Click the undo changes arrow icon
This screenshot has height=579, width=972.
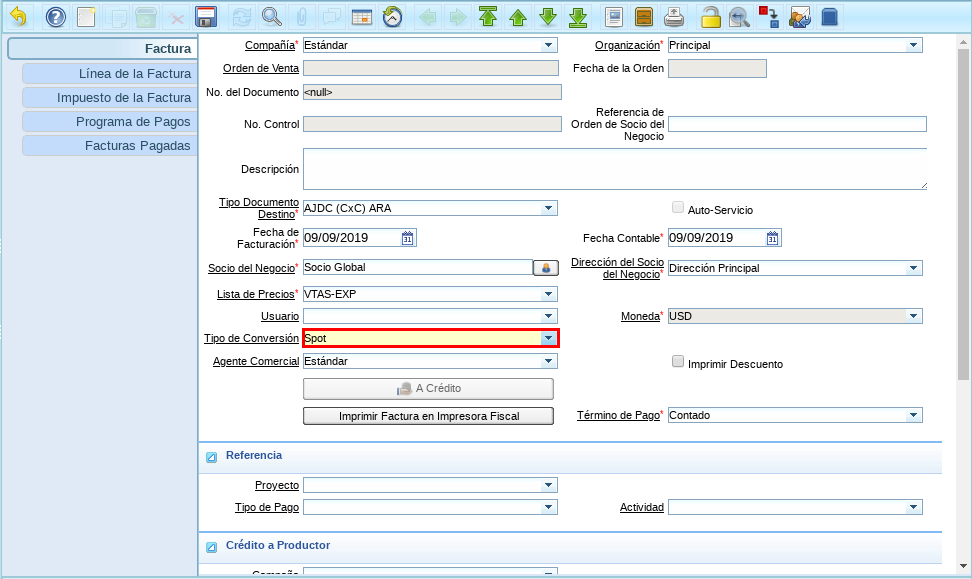pos(18,17)
